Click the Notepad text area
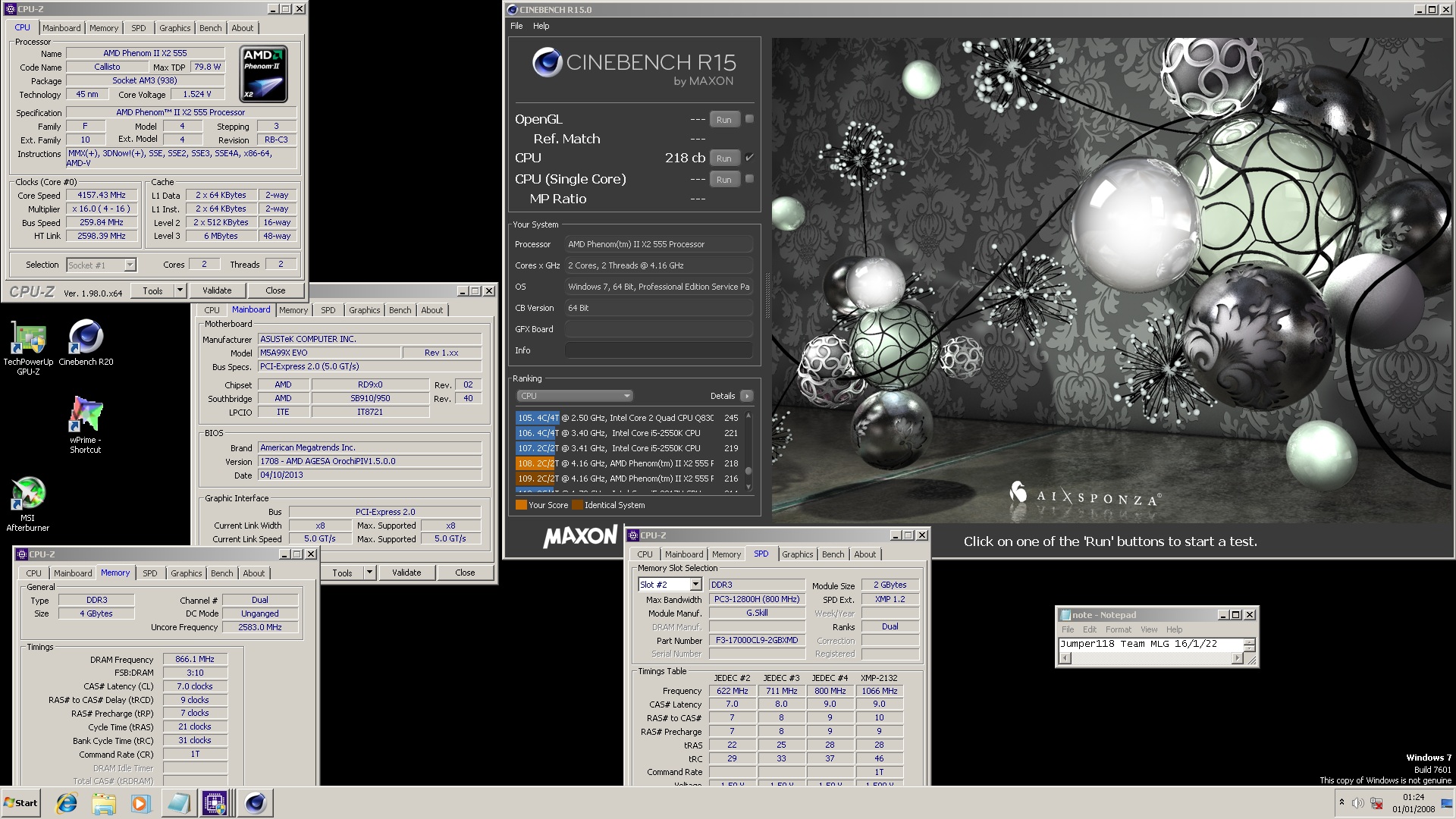 click(1150, 645)
